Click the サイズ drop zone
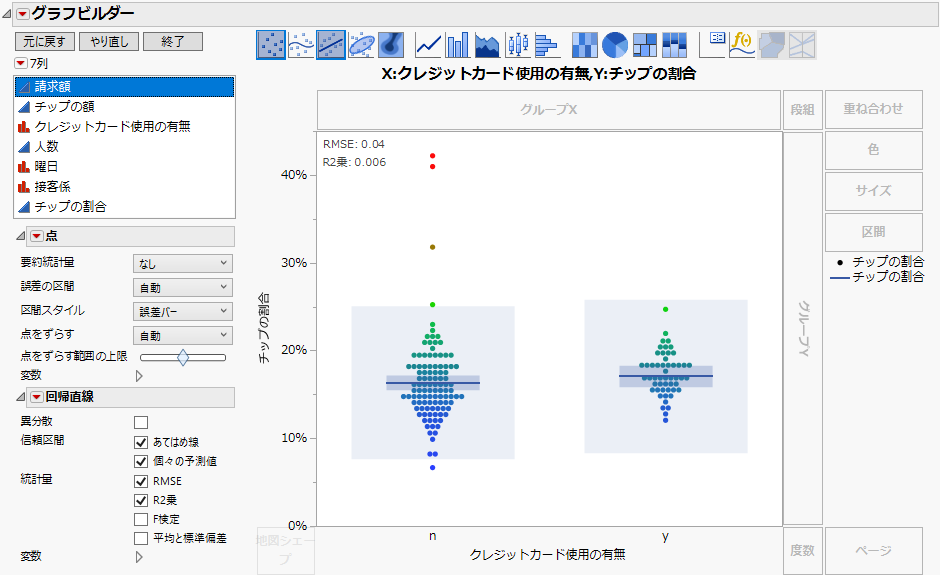Screen dimensions: 940x575 [x=873, y=191]
